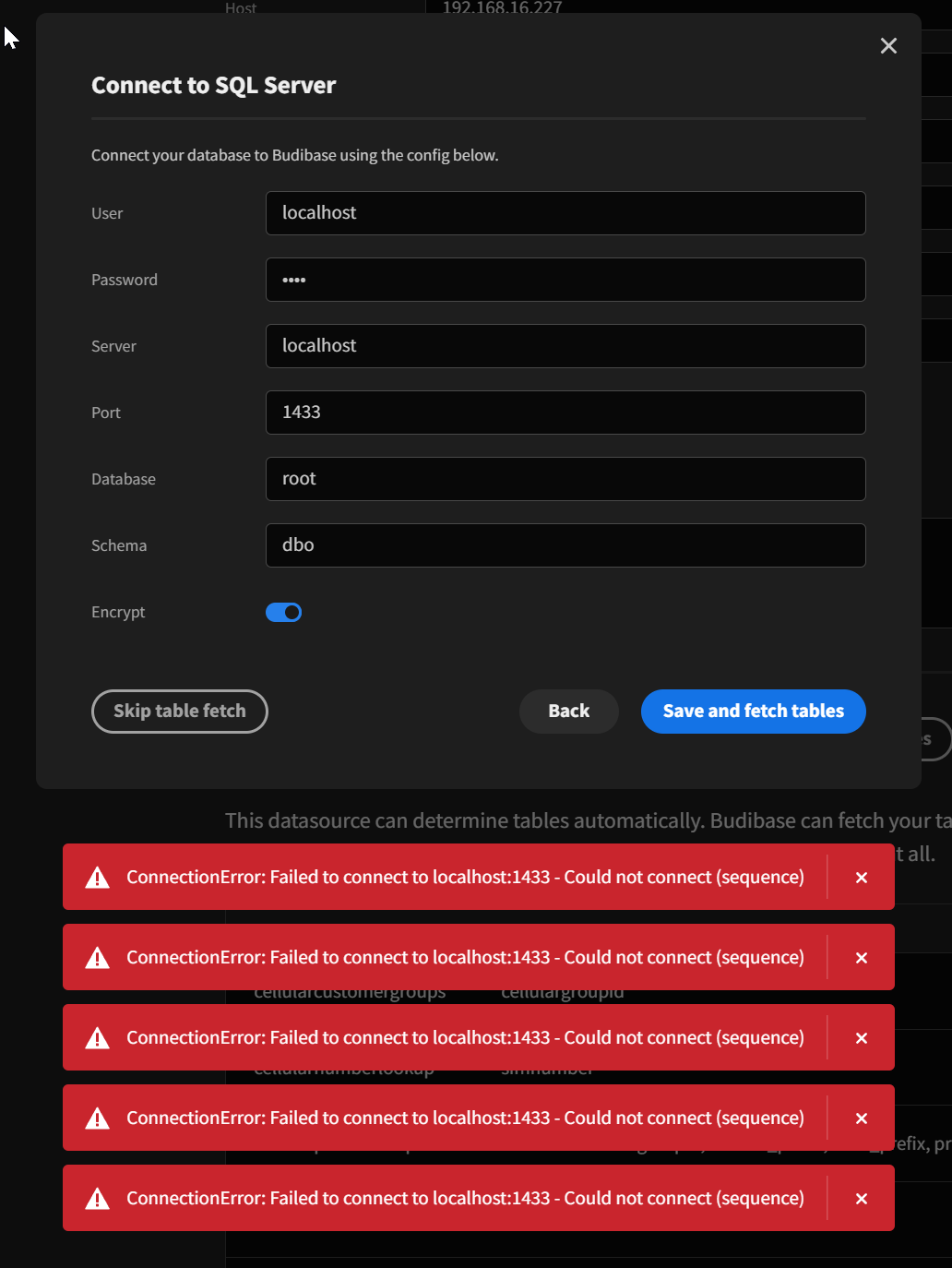
Task: Dismiss the second ConnectionError toast
Action: coord(861,957)
